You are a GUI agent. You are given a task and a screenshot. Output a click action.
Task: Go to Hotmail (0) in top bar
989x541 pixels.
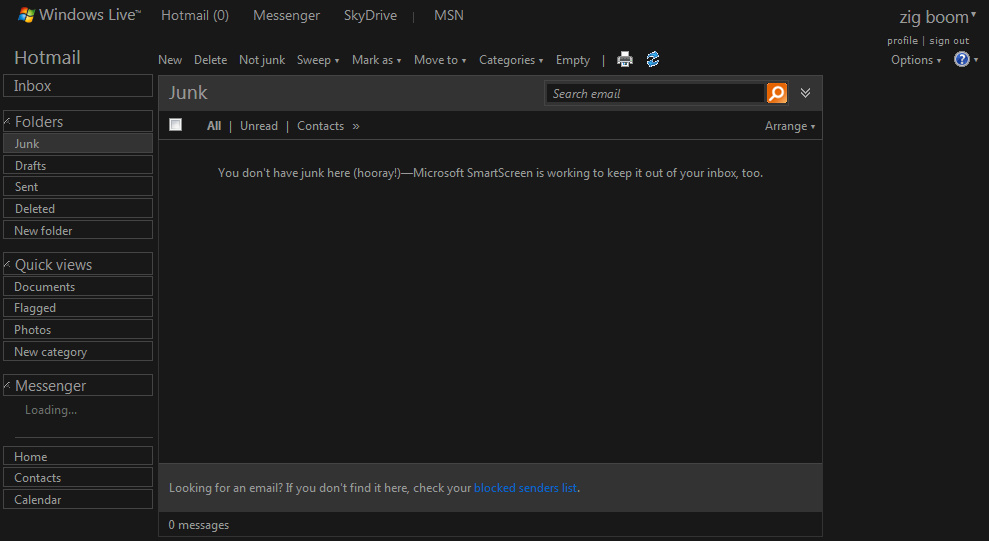pos(195,15)
